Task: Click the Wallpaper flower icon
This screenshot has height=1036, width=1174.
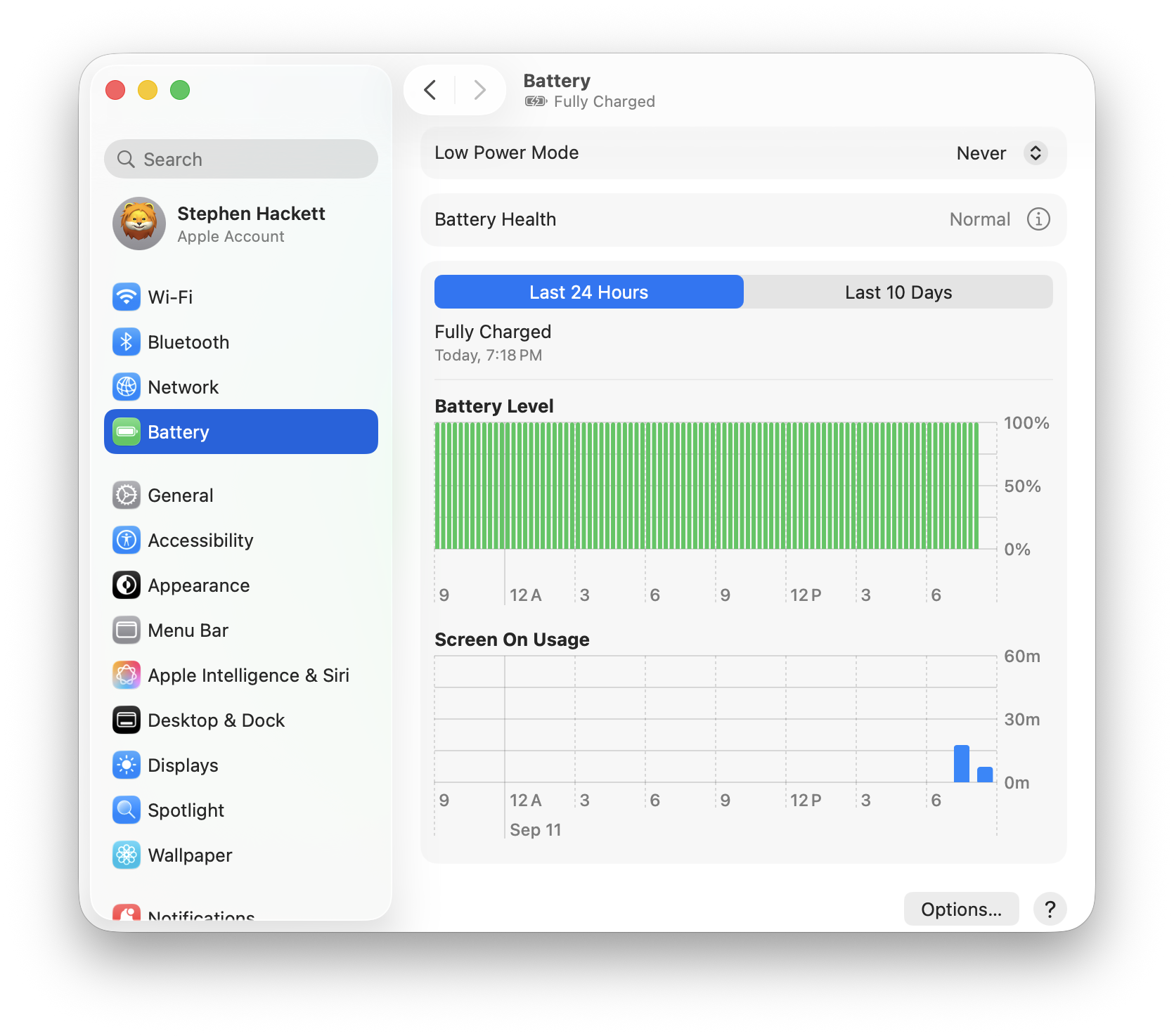Action: point(127,855)
